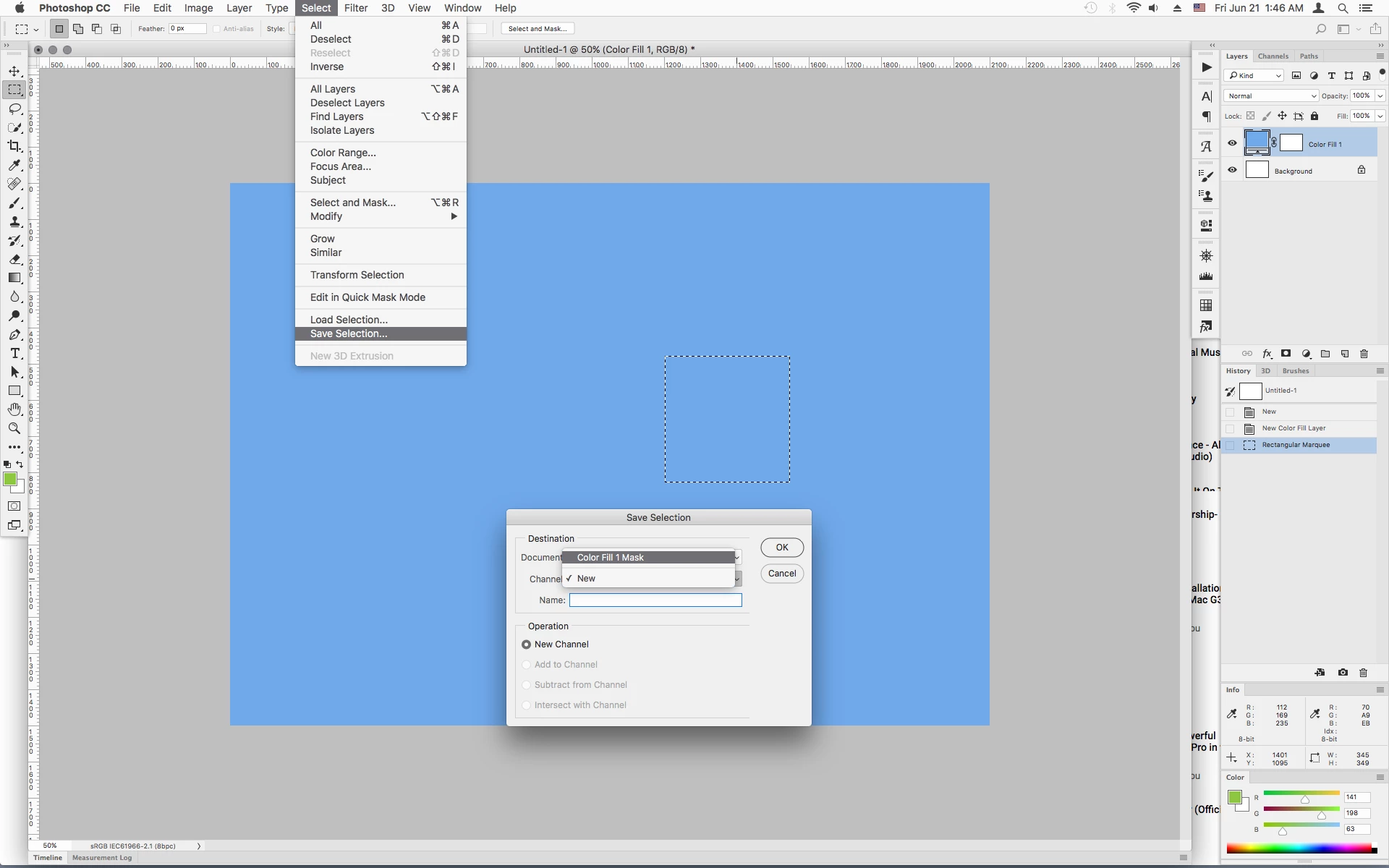Click the Hand tool
1389x868 pixels.
14,409
